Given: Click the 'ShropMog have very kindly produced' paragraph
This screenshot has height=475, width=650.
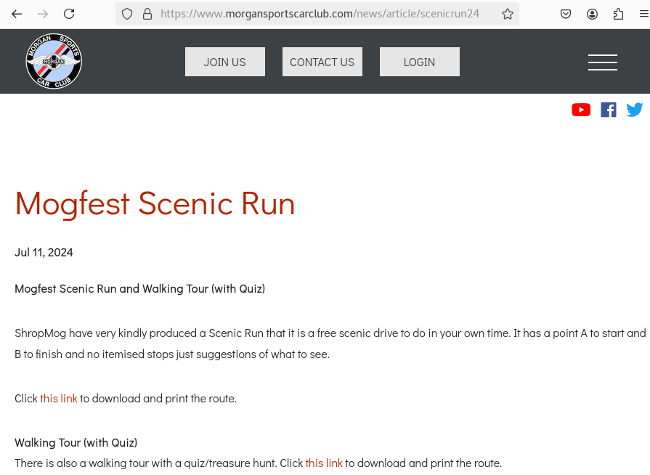Looking at the screenshot, I should (x=330, y=344).
